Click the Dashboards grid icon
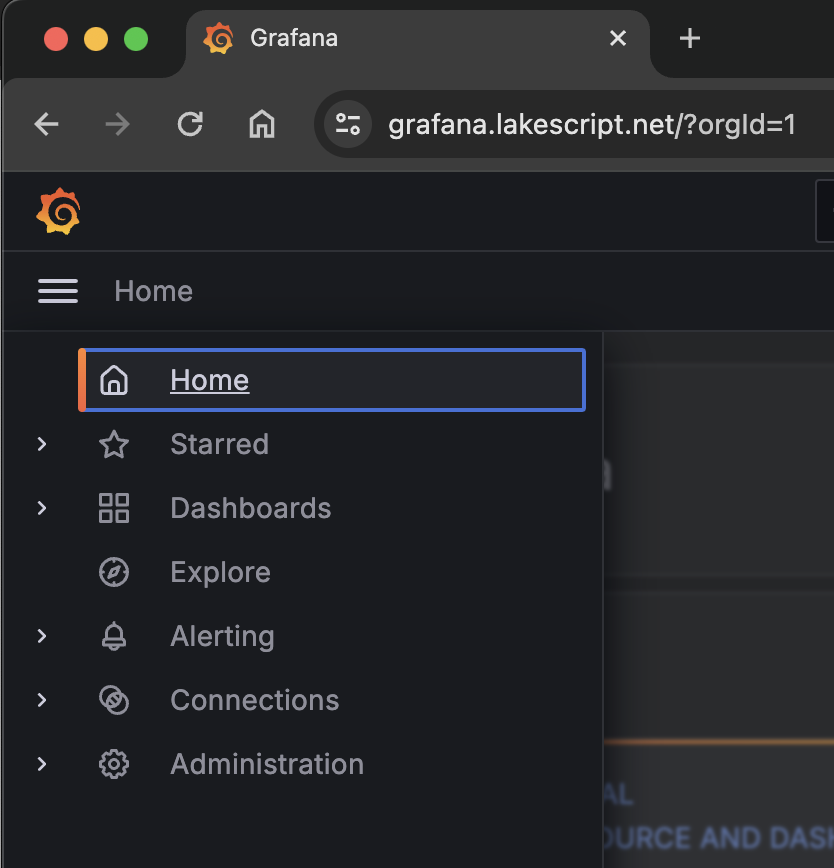 click(x=114, y=508)
